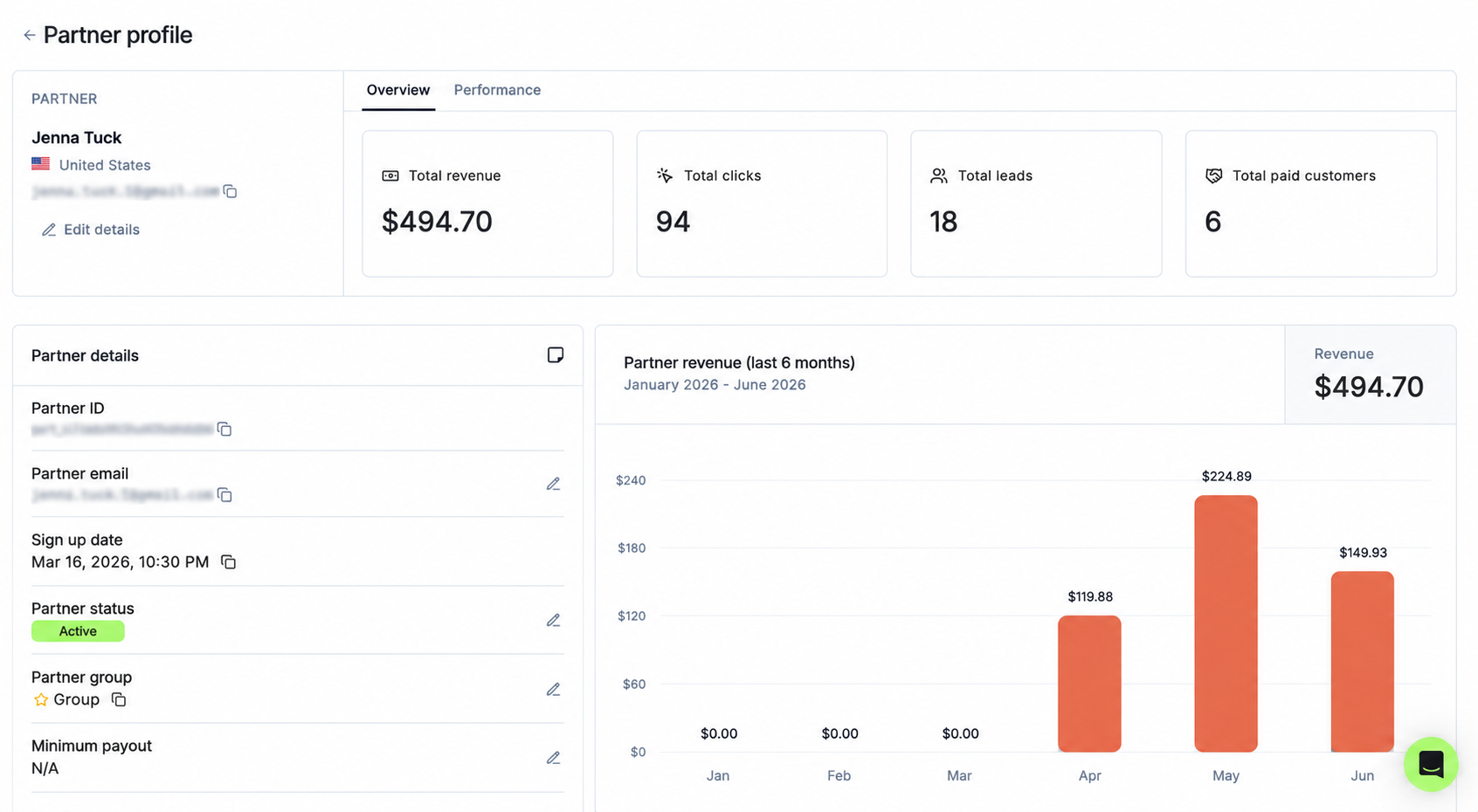Click the $119.88 label above April
The height and width of the screenshot is (812, 1478).
click(x=1090, y=596)
